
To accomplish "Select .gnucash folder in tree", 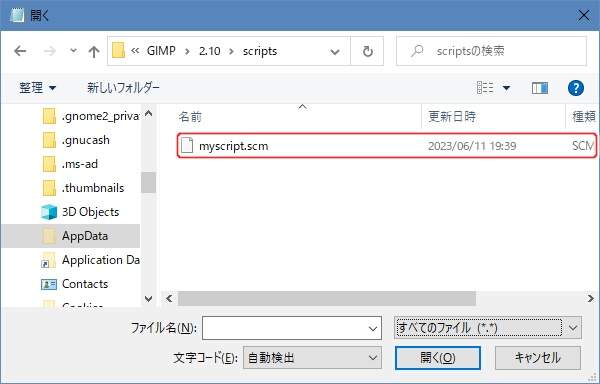I will point(76,140).
